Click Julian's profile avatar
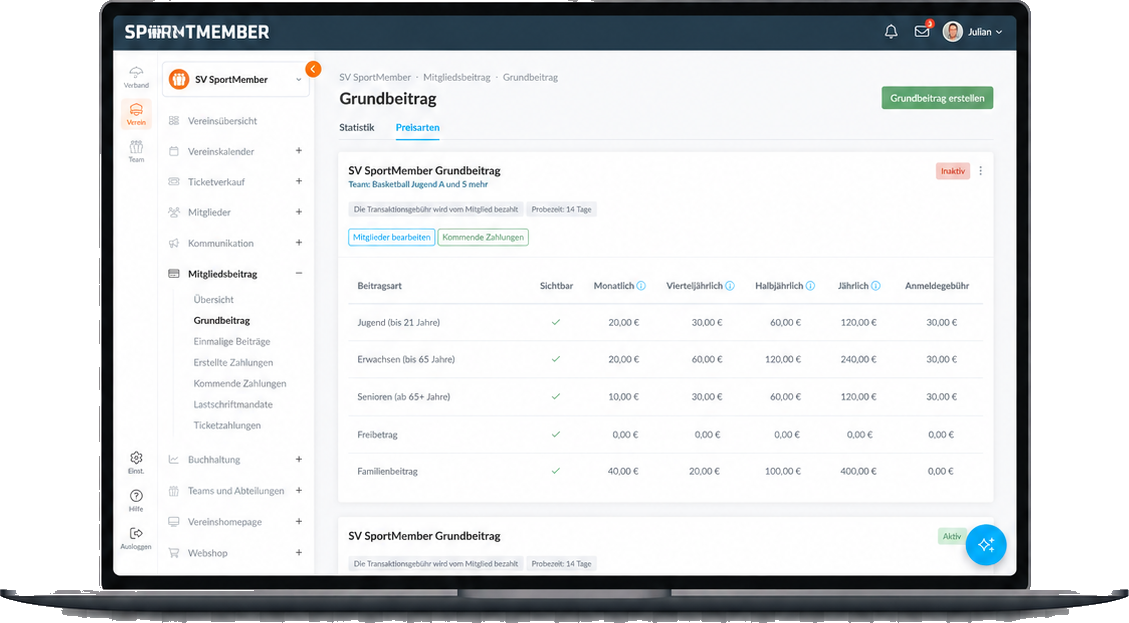Viewport: 1129px width, 623px height. pyautogui.click(x=953, y=32)
